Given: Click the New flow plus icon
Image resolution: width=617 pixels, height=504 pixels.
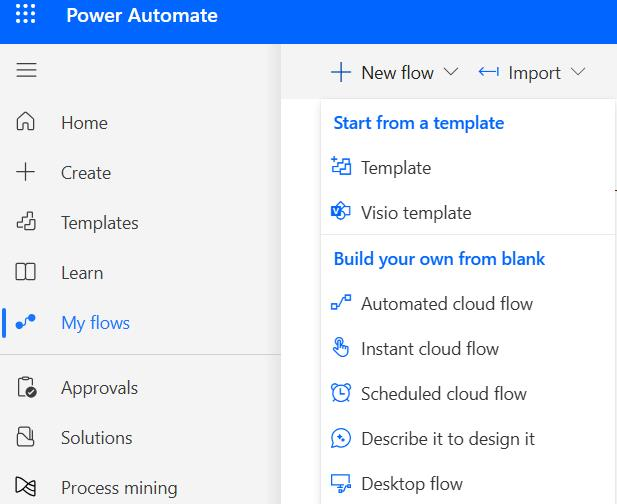Looking at the screenshot, I should point(341,72).
